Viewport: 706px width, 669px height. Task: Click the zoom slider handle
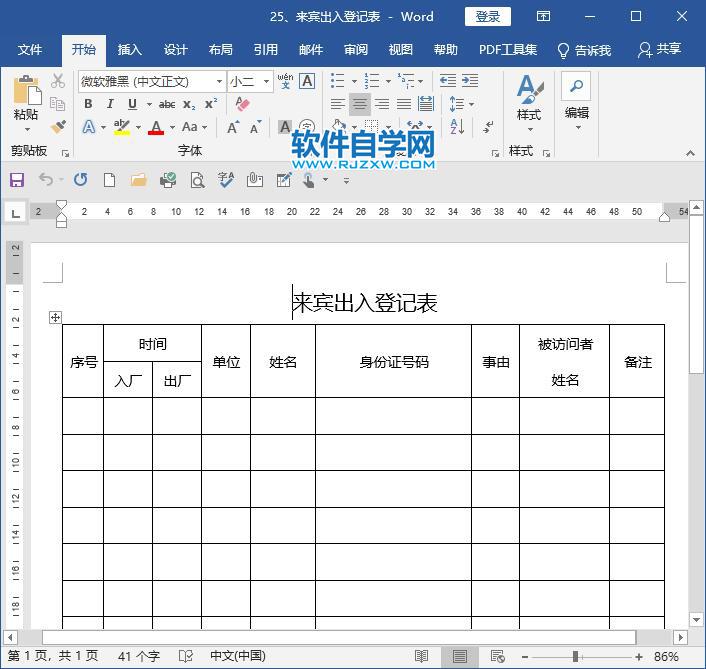point(575,656)
